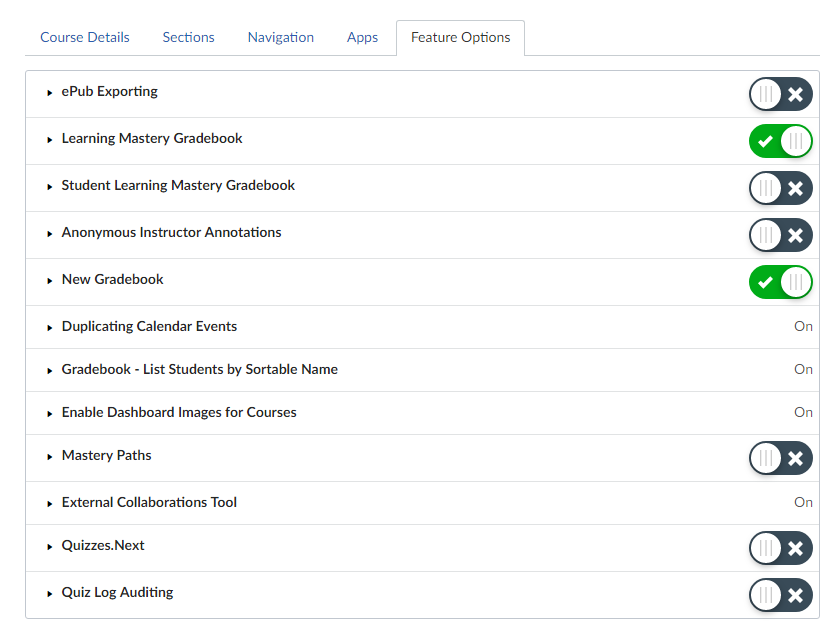The image size is (838, 625).
Task: Enable the Quizzes.Next toggle
Action: pyautogui.click(x=780, y=548)
